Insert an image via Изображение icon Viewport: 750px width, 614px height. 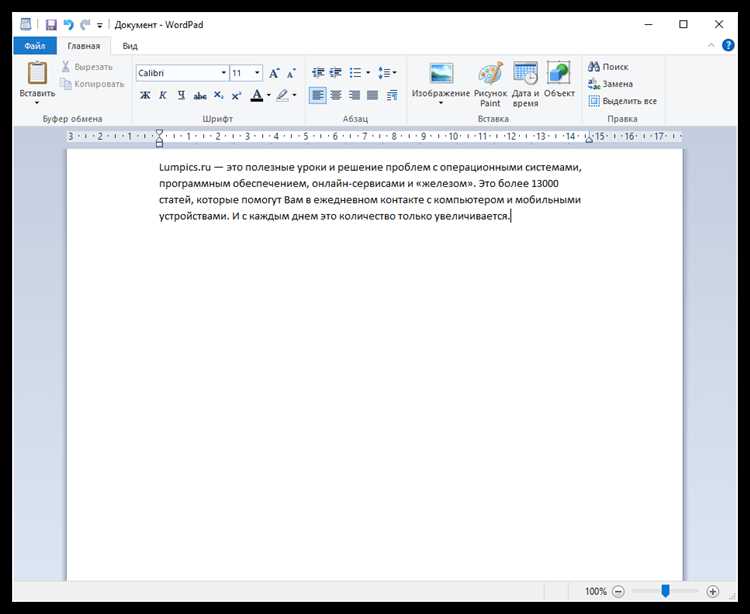click(441, 74)
